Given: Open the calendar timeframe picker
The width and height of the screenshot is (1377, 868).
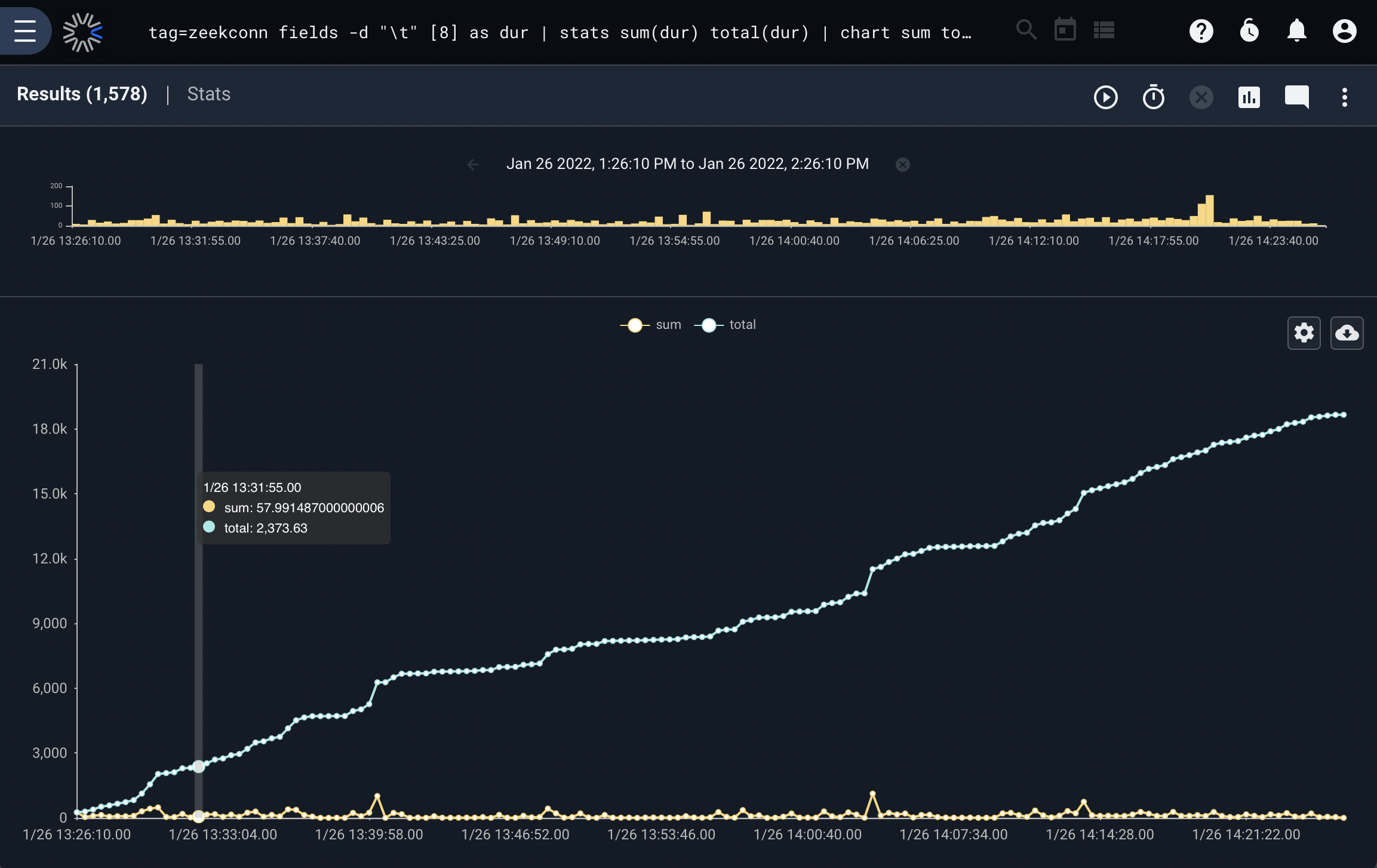Looking at the screenshot, I should [x=1065, y=30].
